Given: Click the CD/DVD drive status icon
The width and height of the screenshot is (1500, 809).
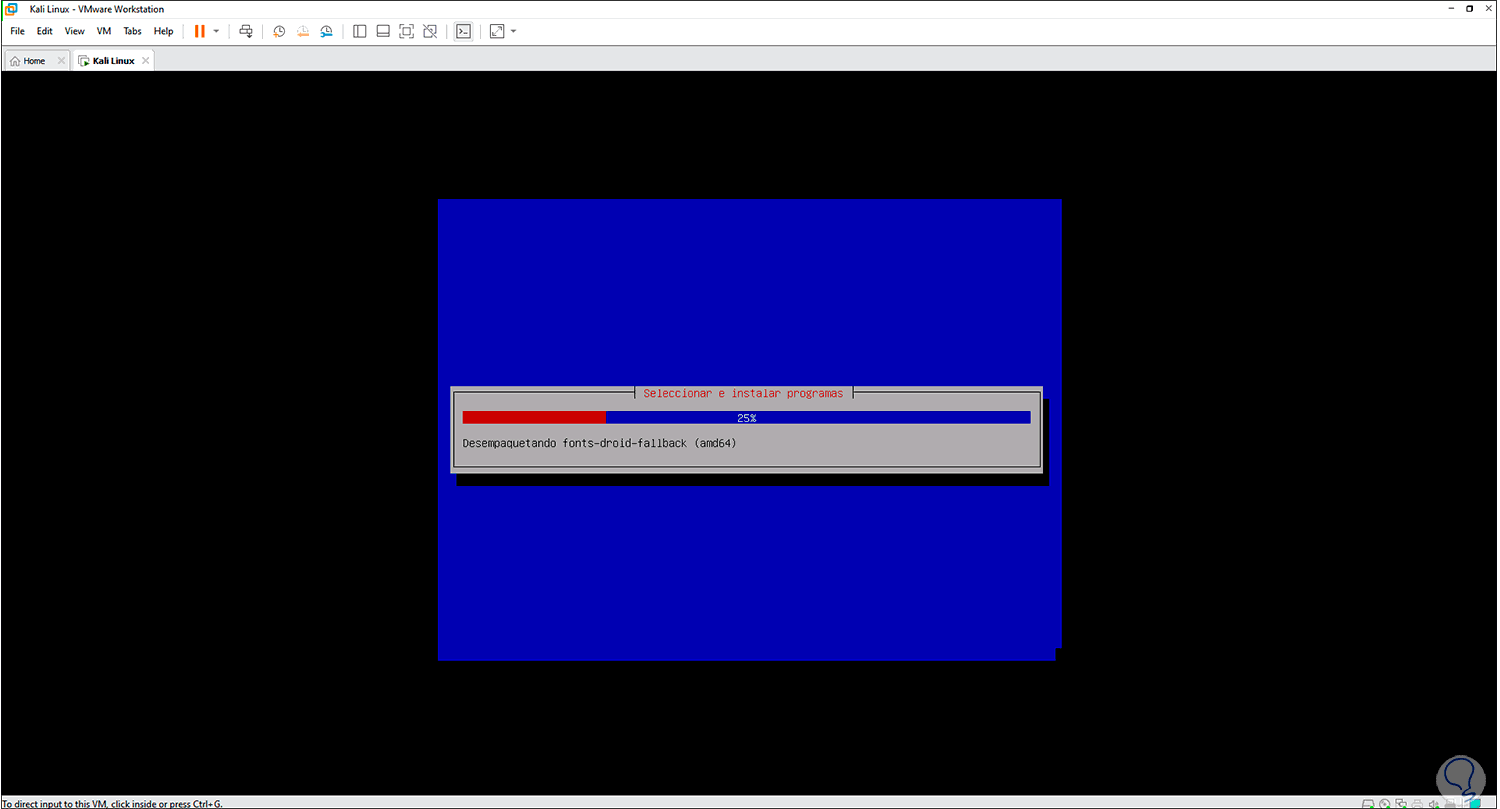Looking at the screenshot, I should tap(1385, 803).
